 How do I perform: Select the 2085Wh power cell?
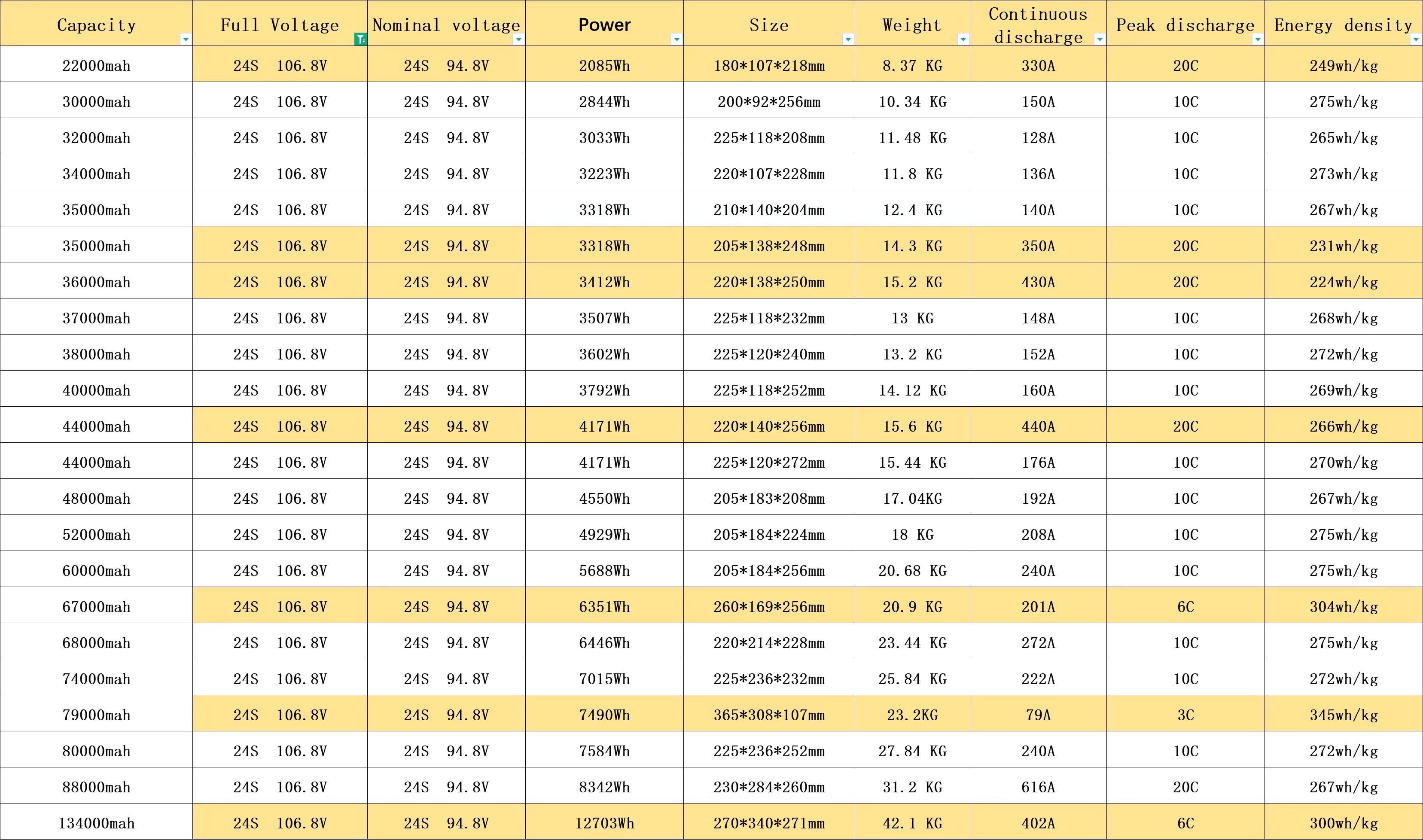tap(604, 64)
